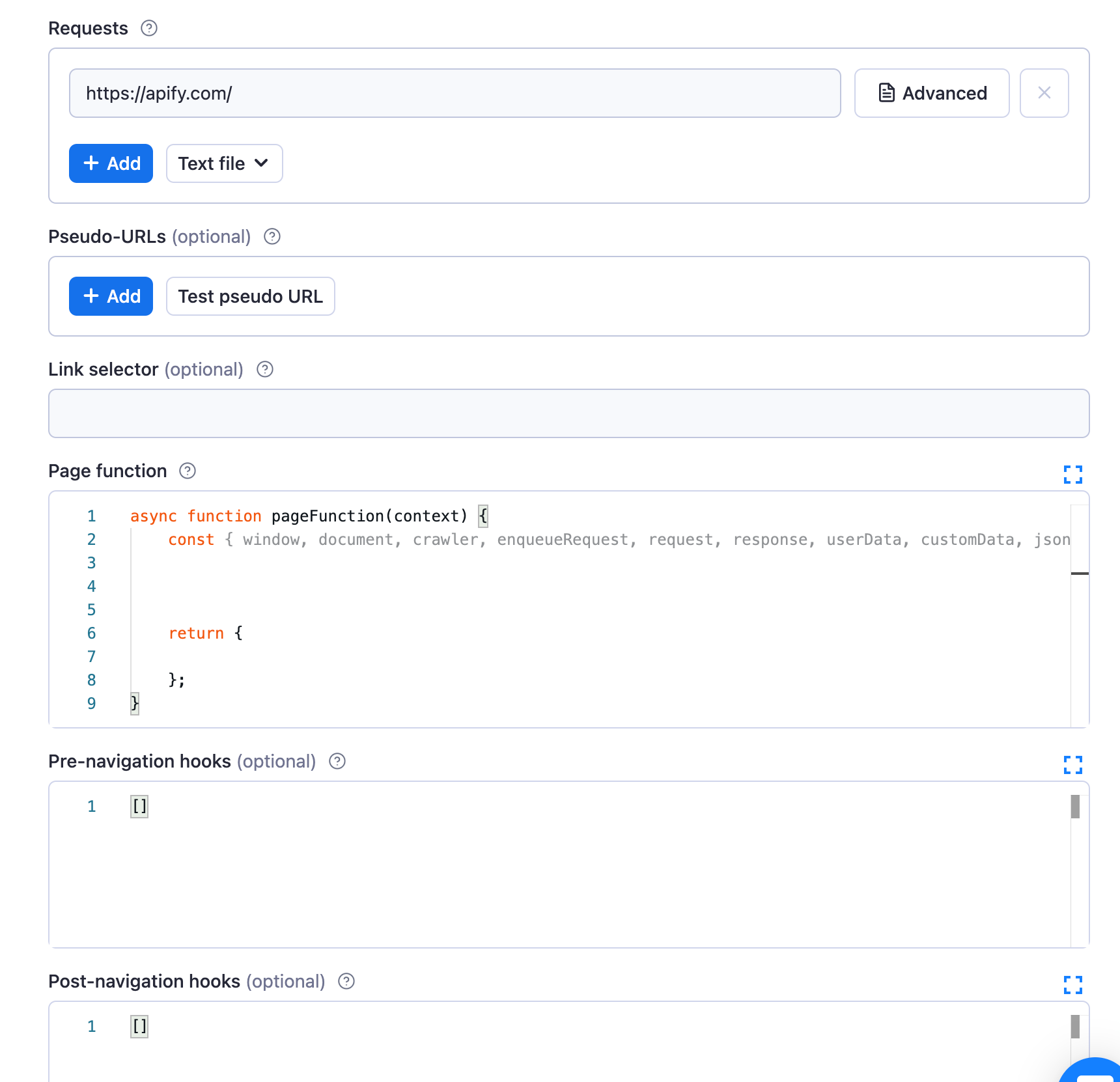Expand the Post-navigation hooks editor to fullscreen
1120x1082 pixels.
(x=1073, y=985)
